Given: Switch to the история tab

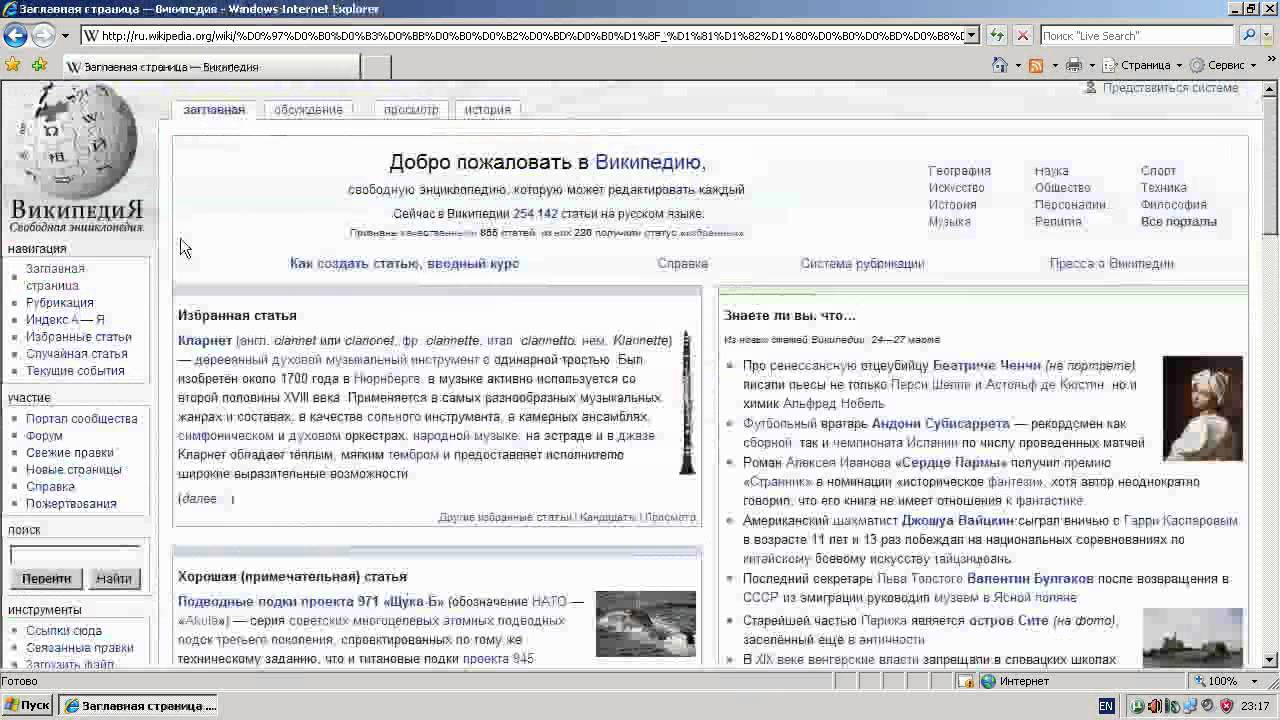Looking at the screenshot, I should [x=487, y=110].
